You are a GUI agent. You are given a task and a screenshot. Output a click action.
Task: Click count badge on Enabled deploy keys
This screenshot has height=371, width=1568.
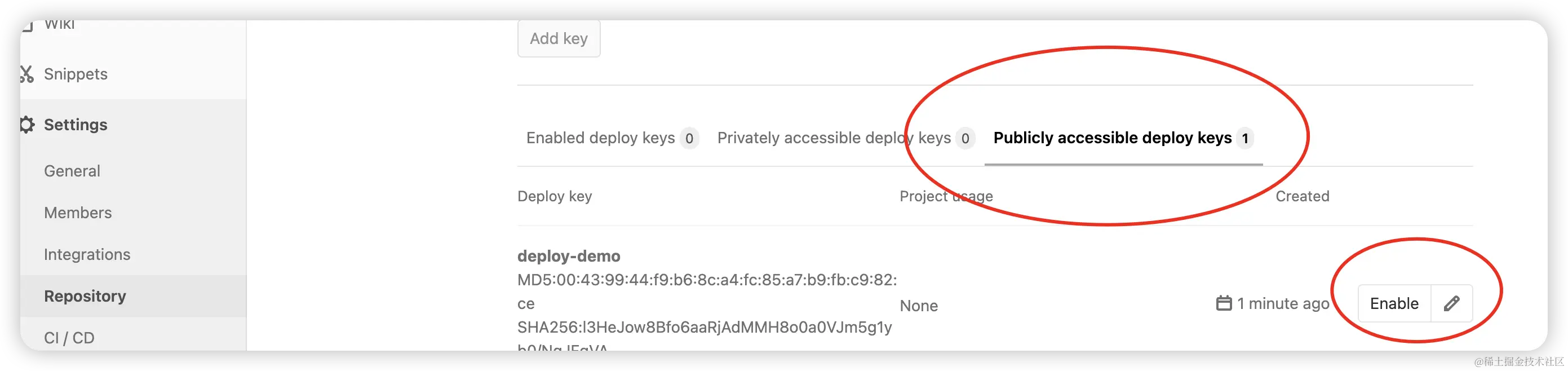(689, 139)
